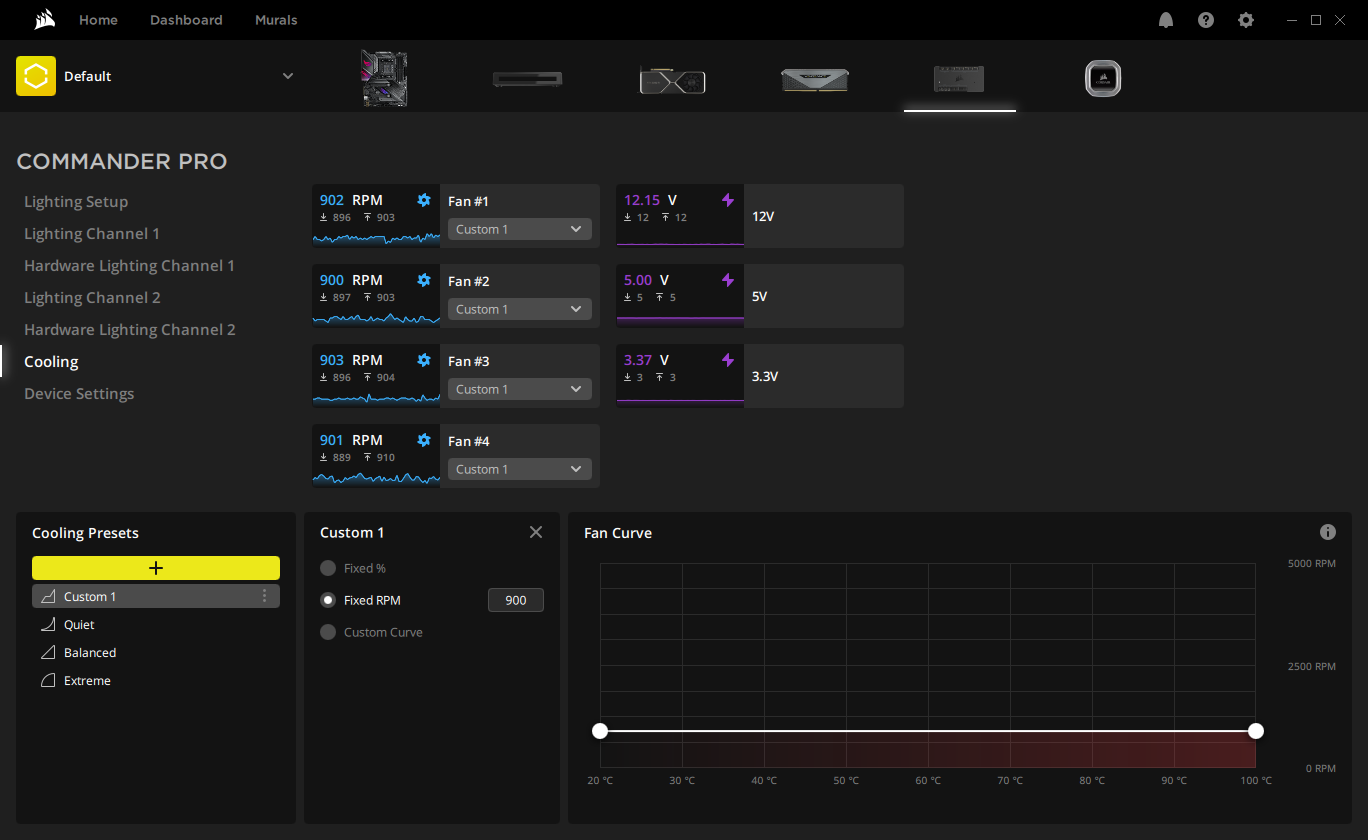
Task: Open the Fan #2 preset dropdown
Action: 519,308
